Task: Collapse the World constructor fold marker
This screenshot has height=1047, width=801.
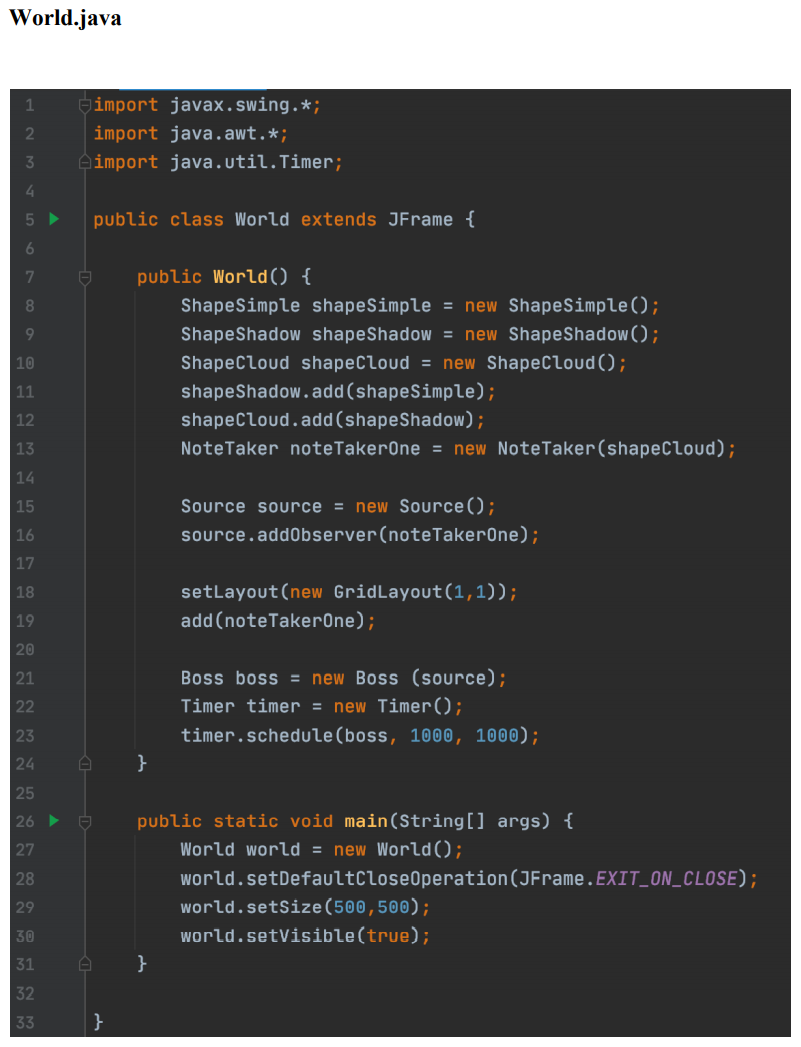Action: point(85,277)
